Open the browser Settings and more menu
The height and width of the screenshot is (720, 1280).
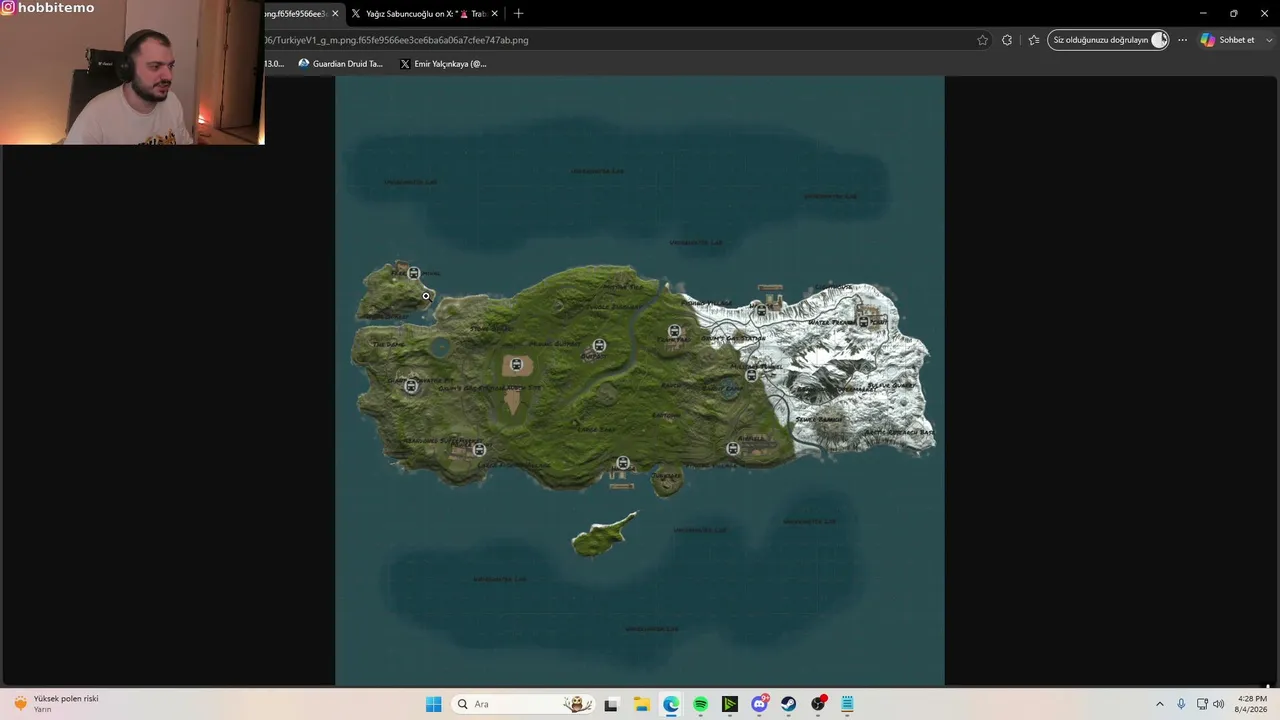(x=1182, y=40)
